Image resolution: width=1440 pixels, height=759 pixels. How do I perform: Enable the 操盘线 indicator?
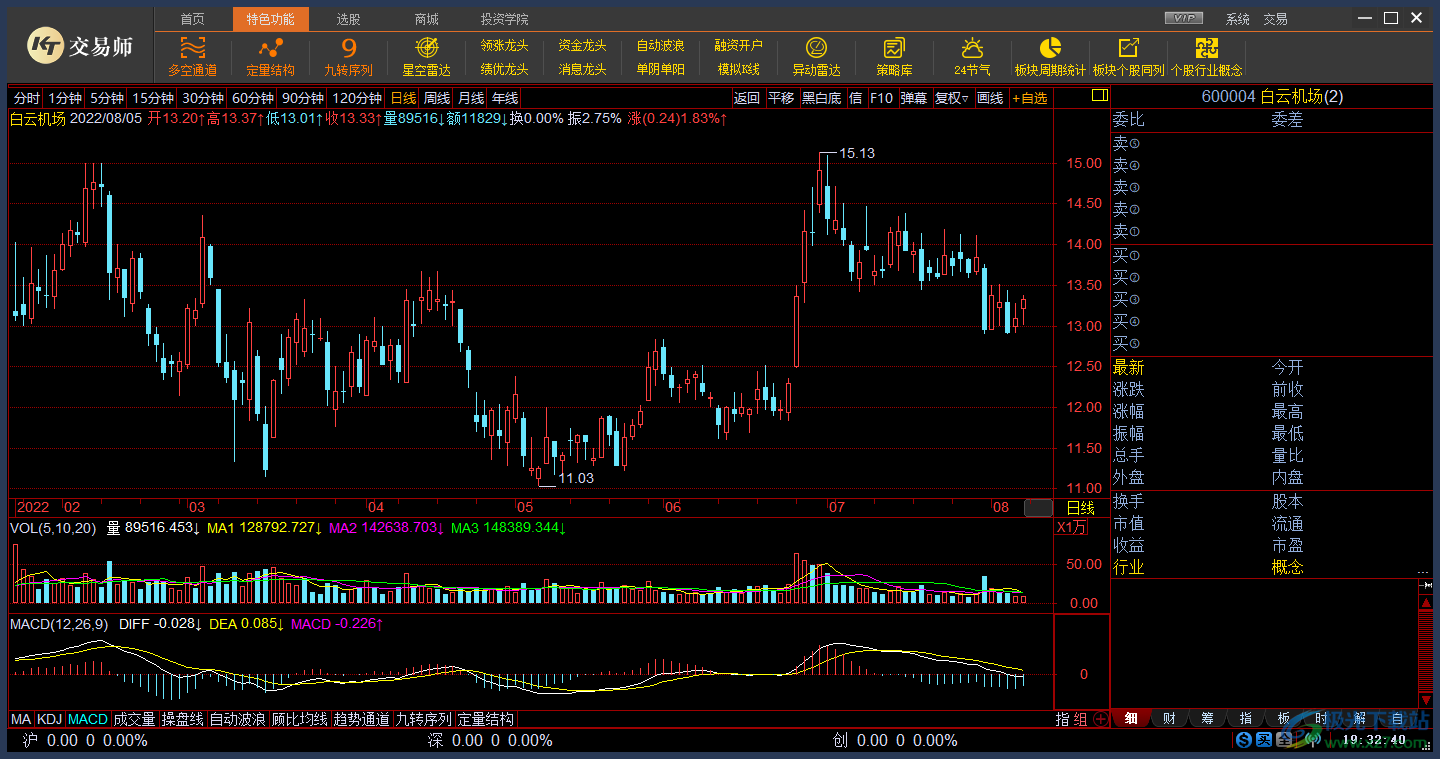pyautogui.click(x=183, y=719)
